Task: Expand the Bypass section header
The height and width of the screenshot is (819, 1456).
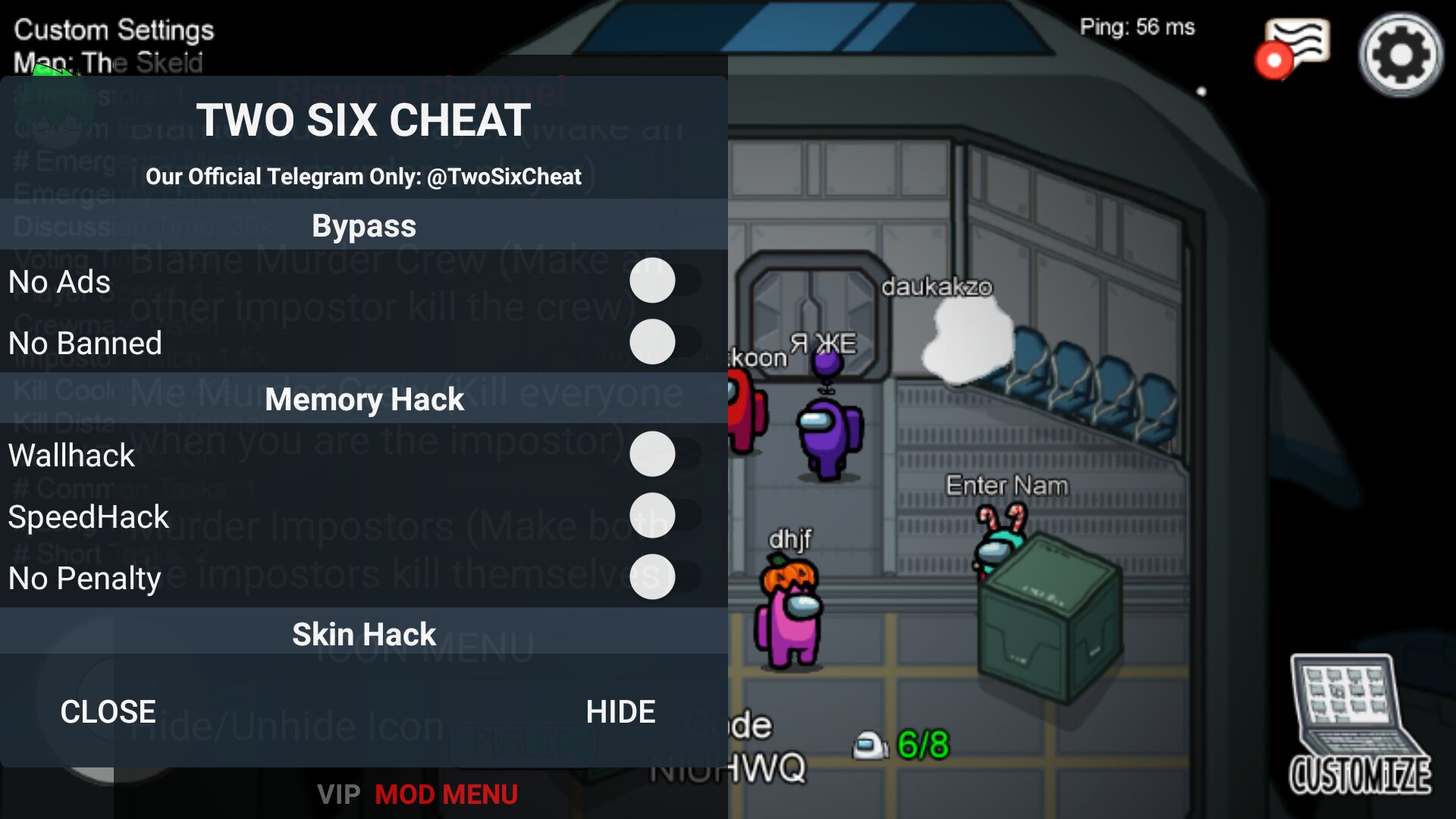Action: [x=363, y=225]
